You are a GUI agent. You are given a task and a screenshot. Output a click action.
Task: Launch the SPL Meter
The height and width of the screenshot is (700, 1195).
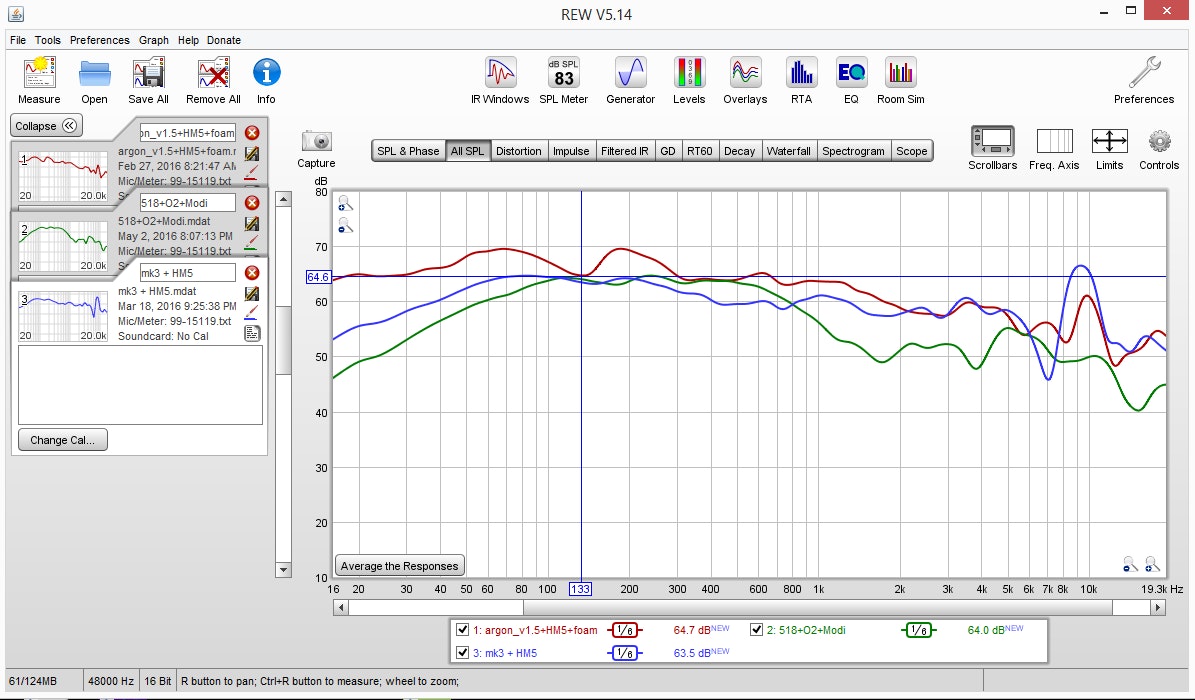point(563,75)
